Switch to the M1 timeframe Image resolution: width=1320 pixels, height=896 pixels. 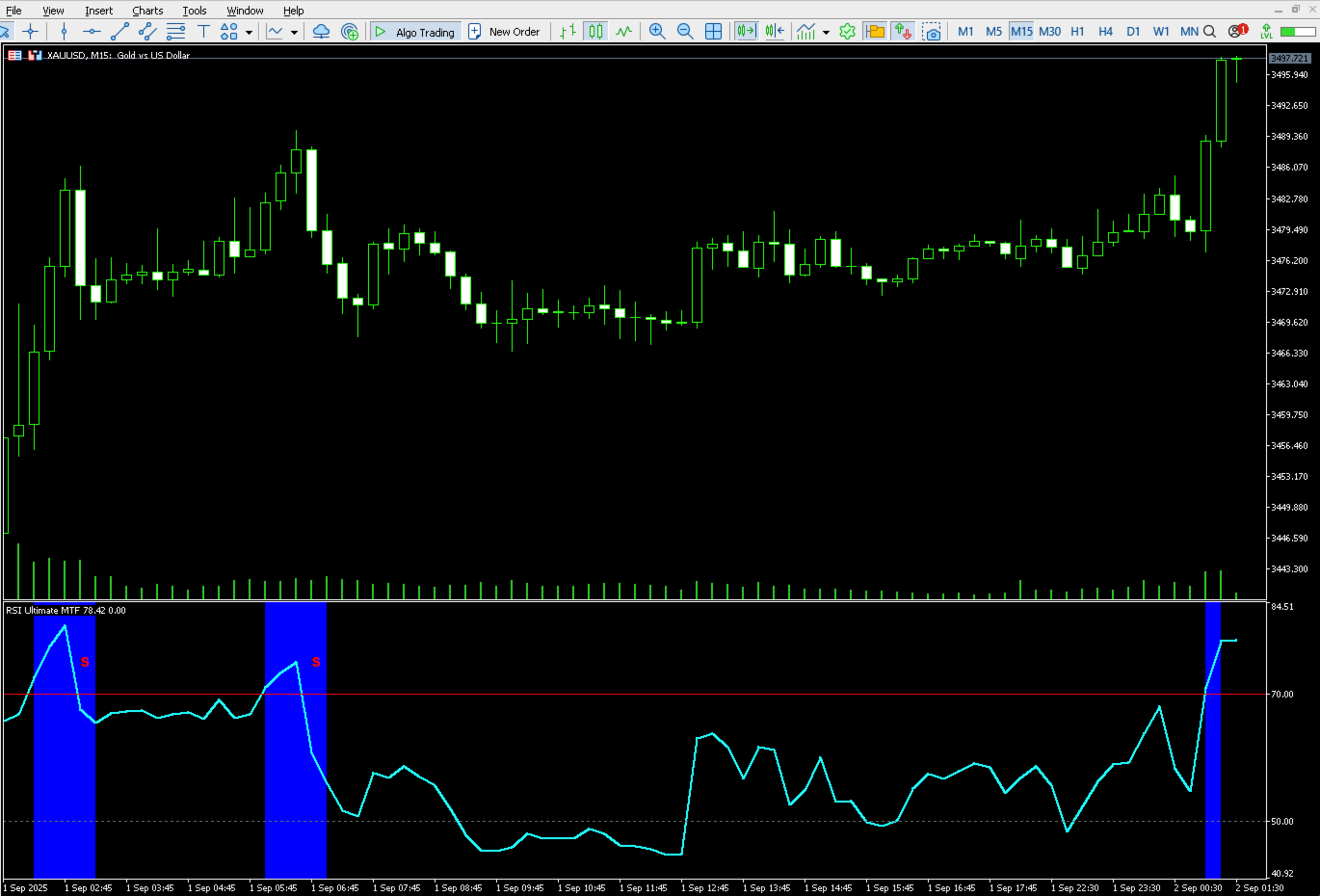click(965, 32)
